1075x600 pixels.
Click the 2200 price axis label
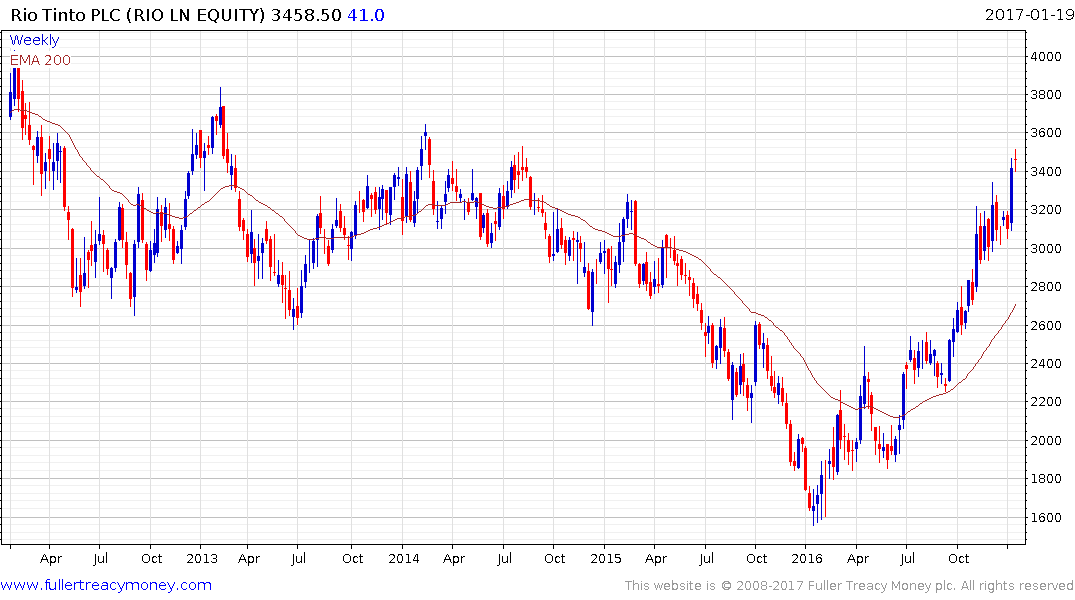pyautogui.click(x=1046, y=403)
